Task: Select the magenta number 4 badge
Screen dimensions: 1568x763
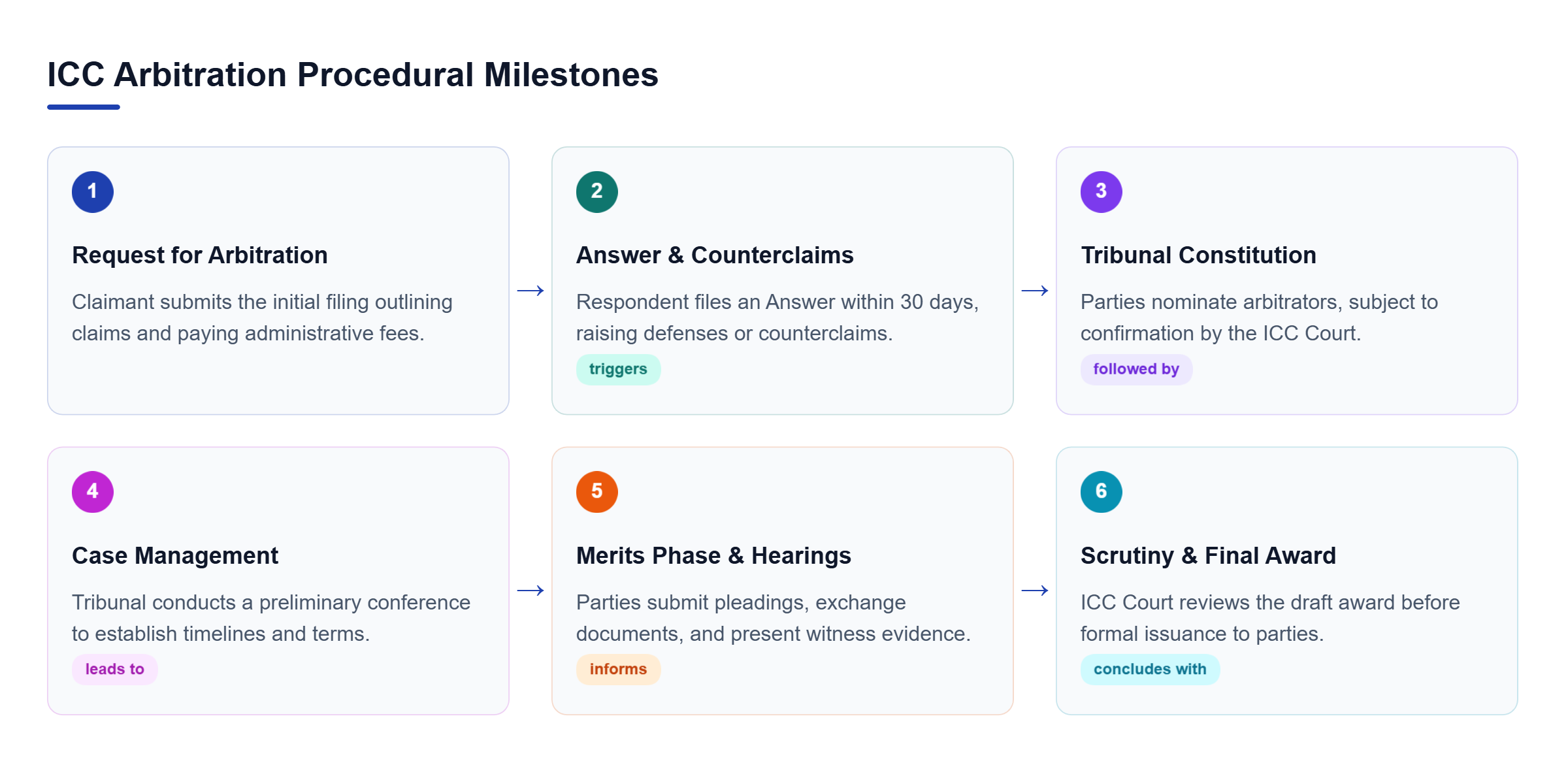Action: point(93,491)
